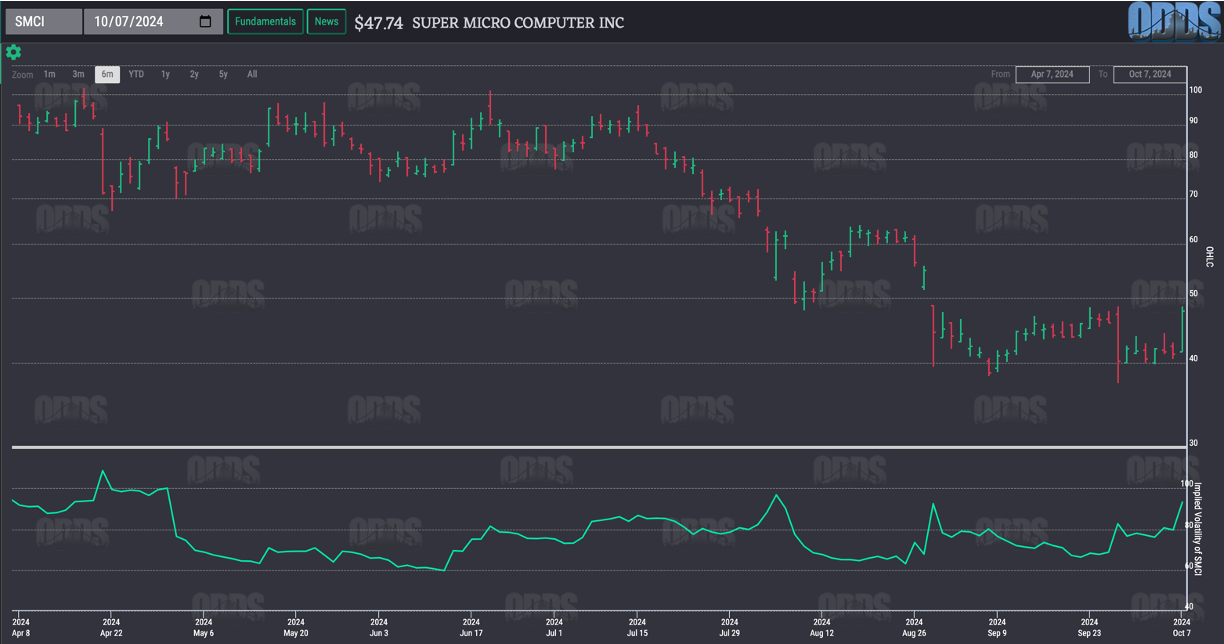Select the active 6m zoom option
1224x644 pixels.
tap(107, 74)
